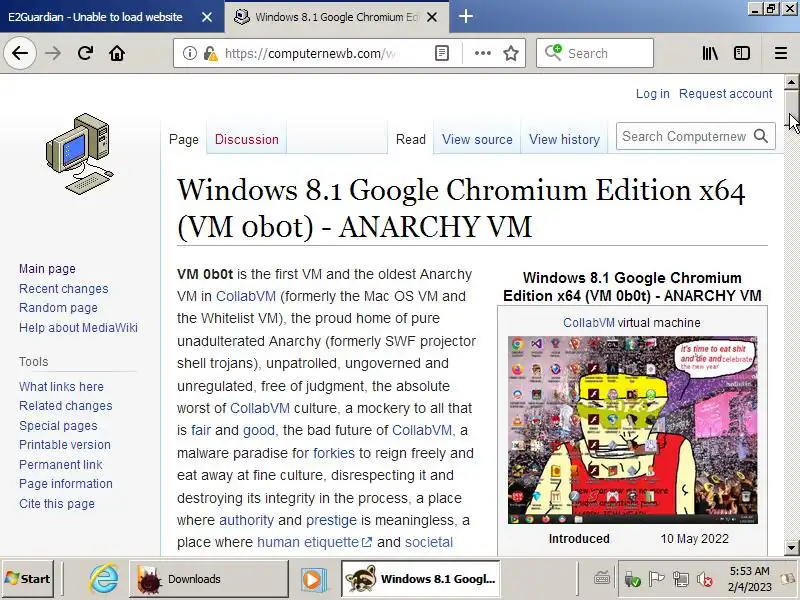Open the media player taskbar icon
The width and height of the screenshot is (800, 600).
(312, 580)
